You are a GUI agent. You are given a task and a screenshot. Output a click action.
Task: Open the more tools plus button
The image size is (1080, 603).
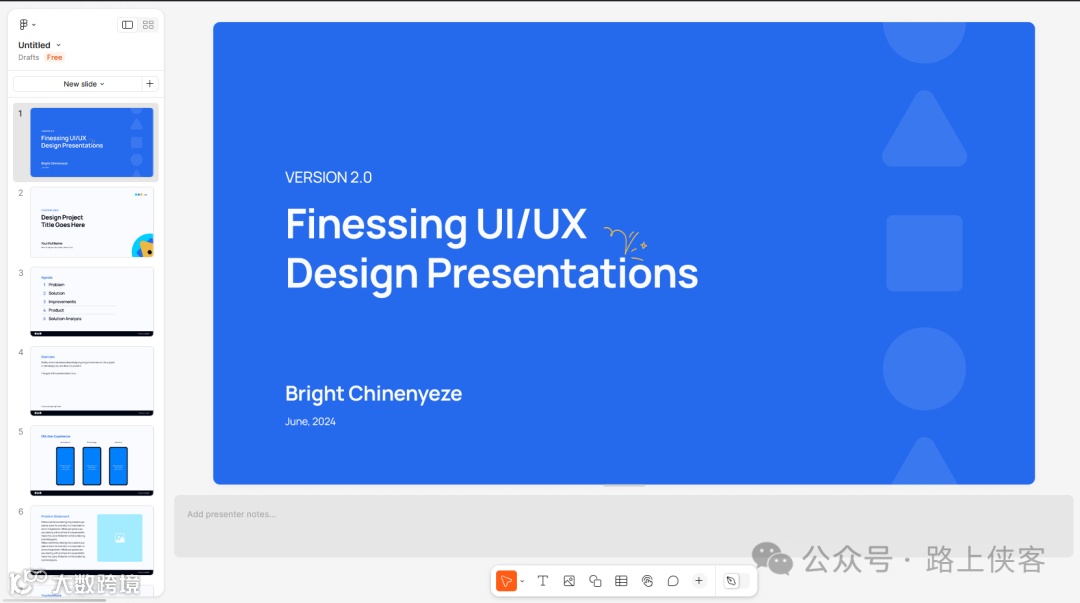(x=699, y=581)
